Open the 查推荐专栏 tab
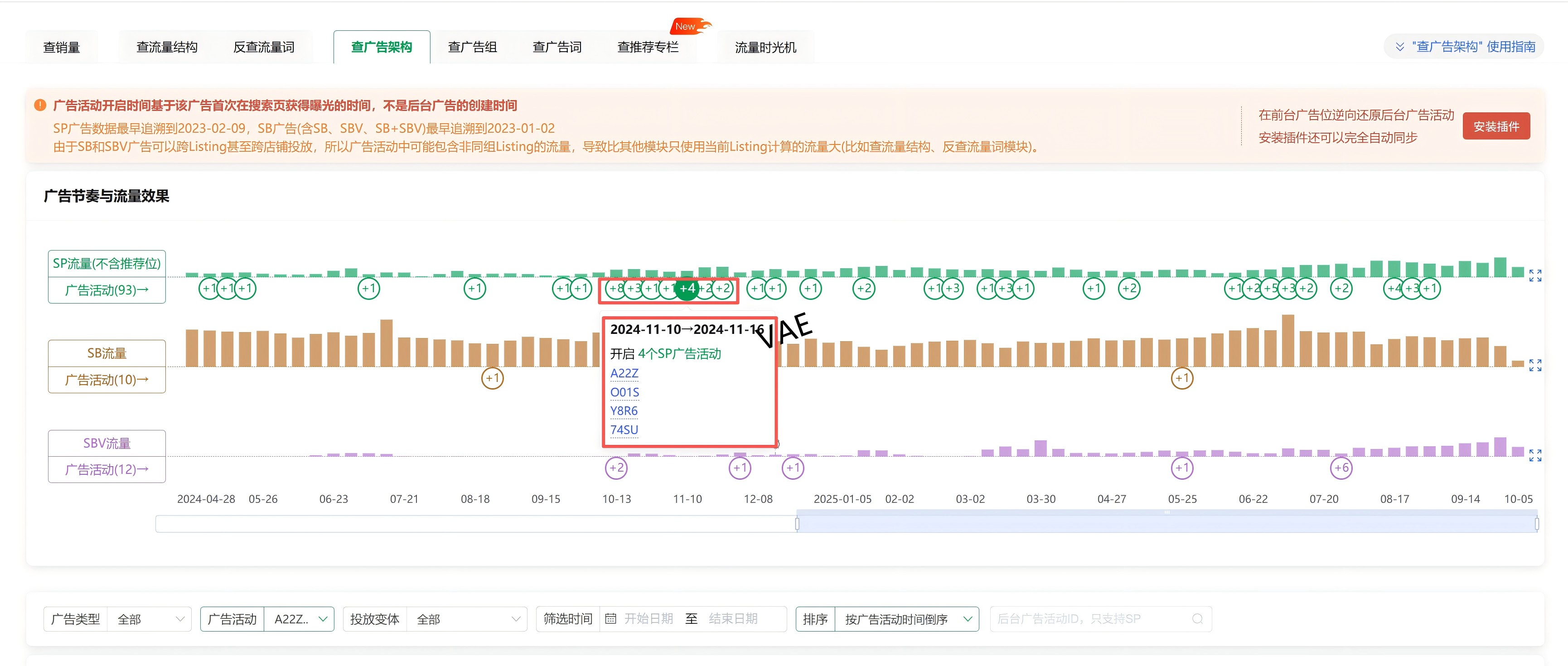Image resolution: width=1568 pixels, height=666 pixels. (x=648, y=47)
